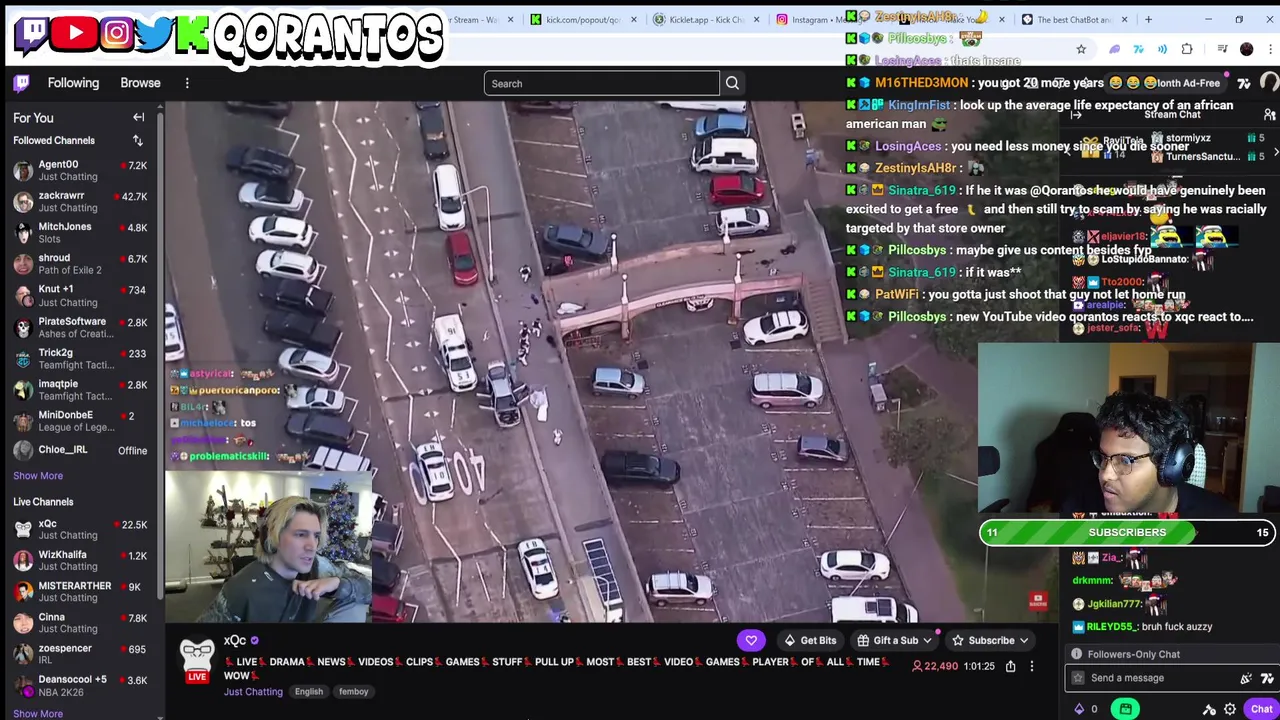Open the Subscribe dropdown

coord(989,640)
